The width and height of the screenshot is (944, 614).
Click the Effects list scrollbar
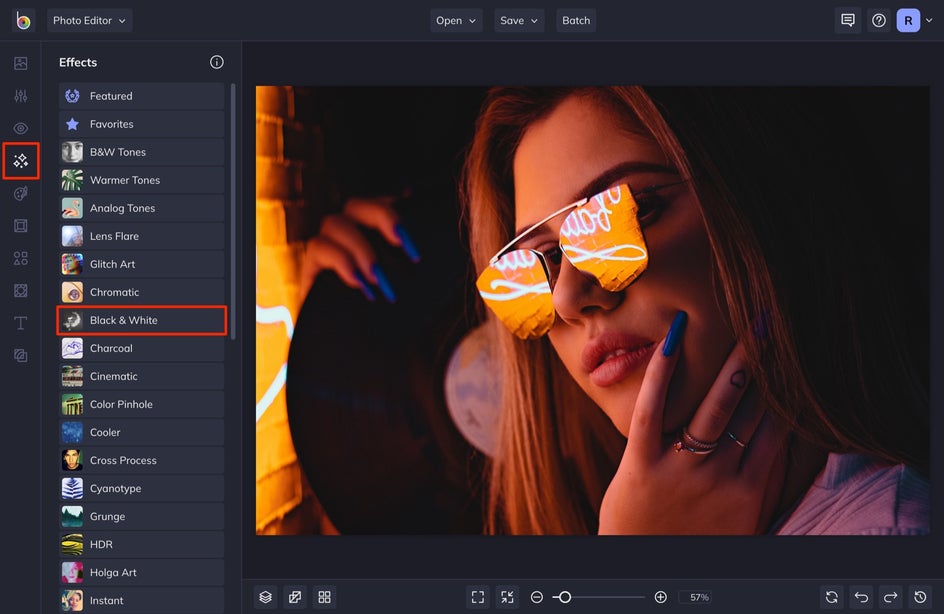tap(233, 211)
